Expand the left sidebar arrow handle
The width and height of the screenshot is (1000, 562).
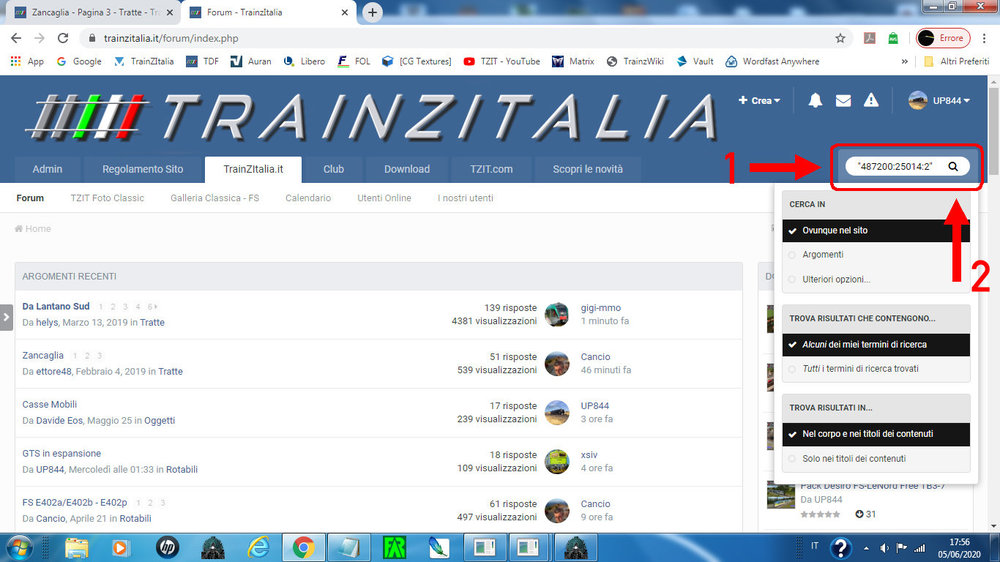6,317
